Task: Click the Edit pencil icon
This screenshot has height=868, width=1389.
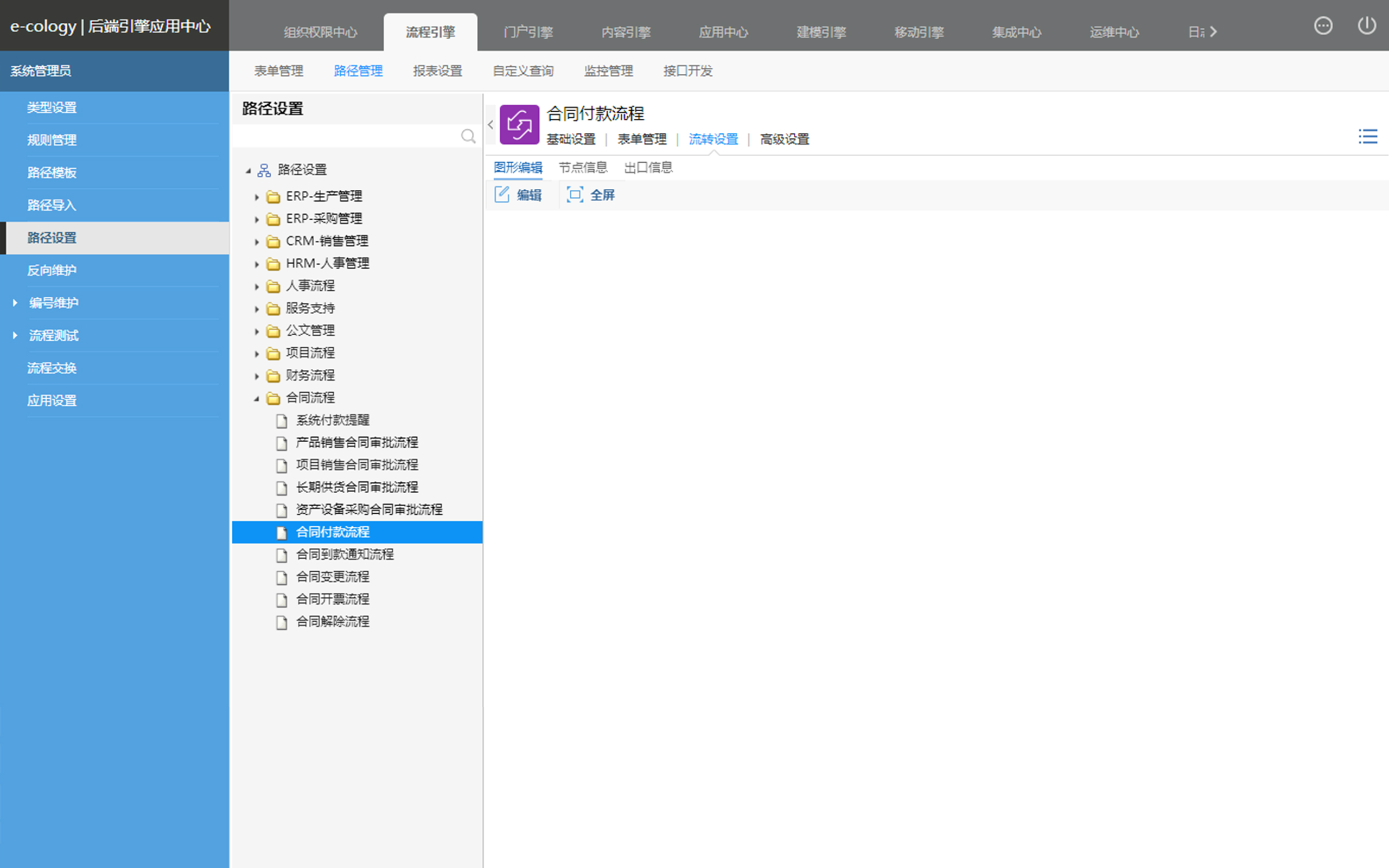Action: pyautogui.click(x=502, y=195)
